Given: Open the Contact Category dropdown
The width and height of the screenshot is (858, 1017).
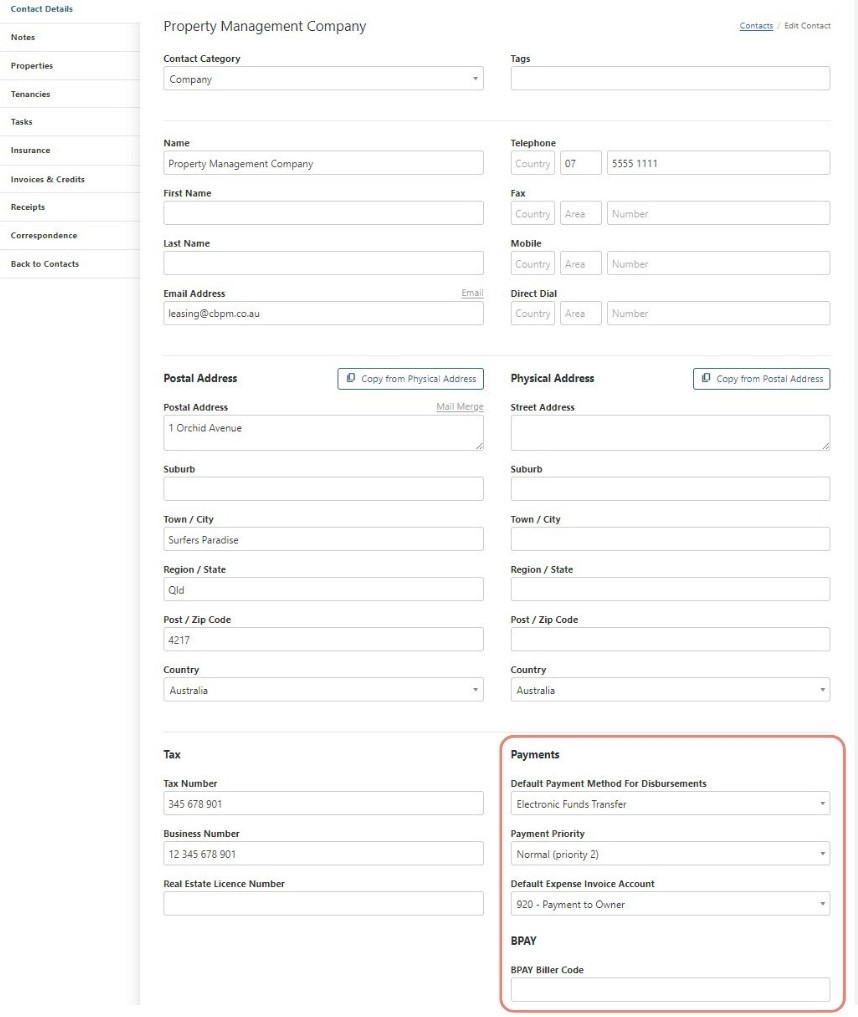Looking at the screenshot, I should point(323,79).
